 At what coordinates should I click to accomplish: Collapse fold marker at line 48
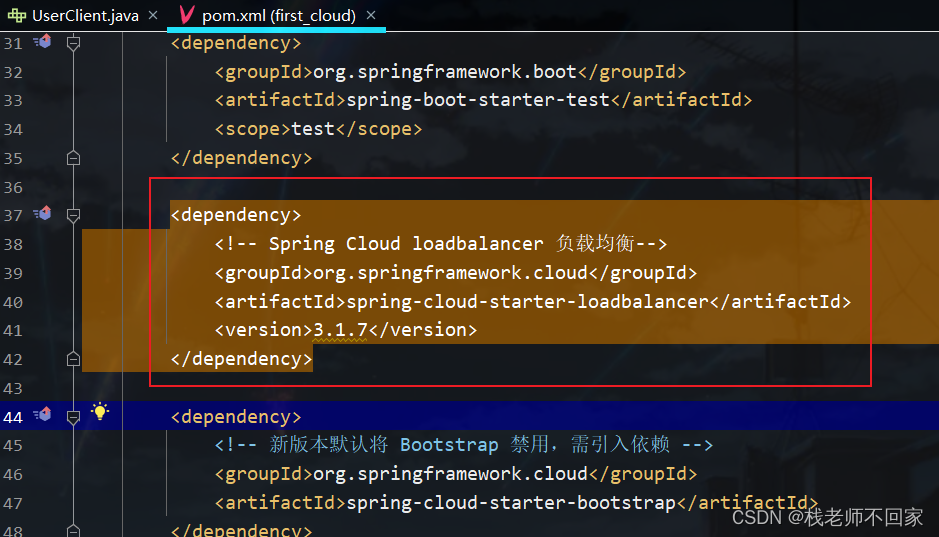point(73,530)
